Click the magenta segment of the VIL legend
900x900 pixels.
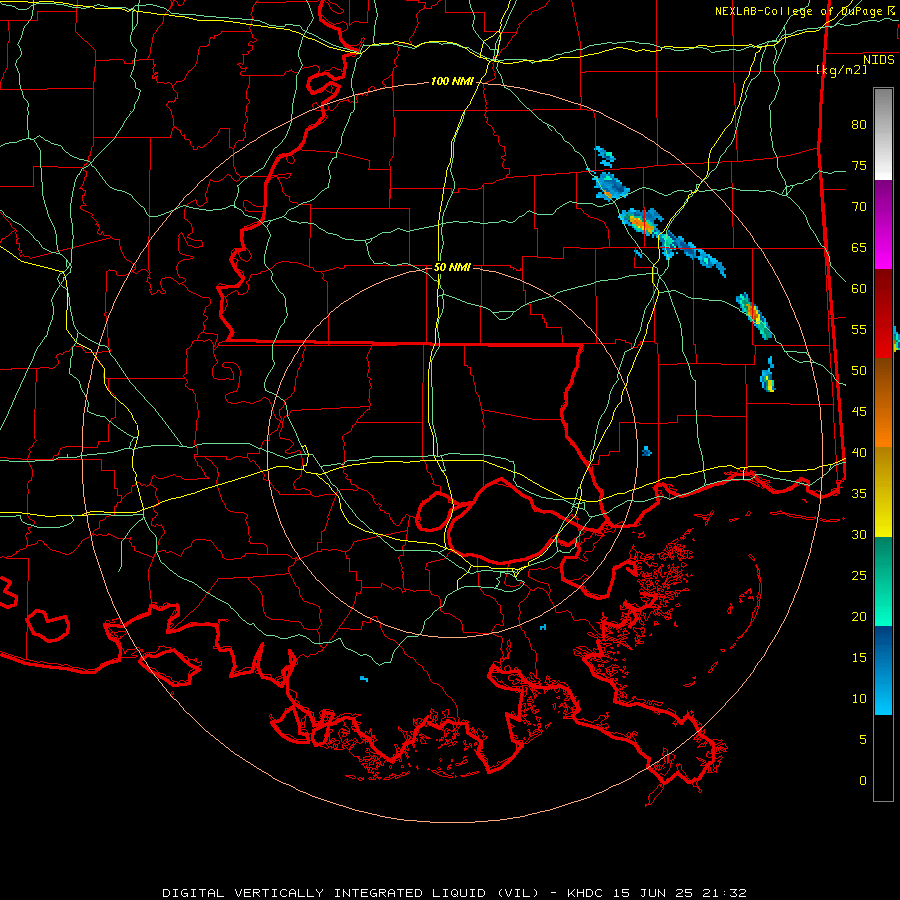(883, 224)
